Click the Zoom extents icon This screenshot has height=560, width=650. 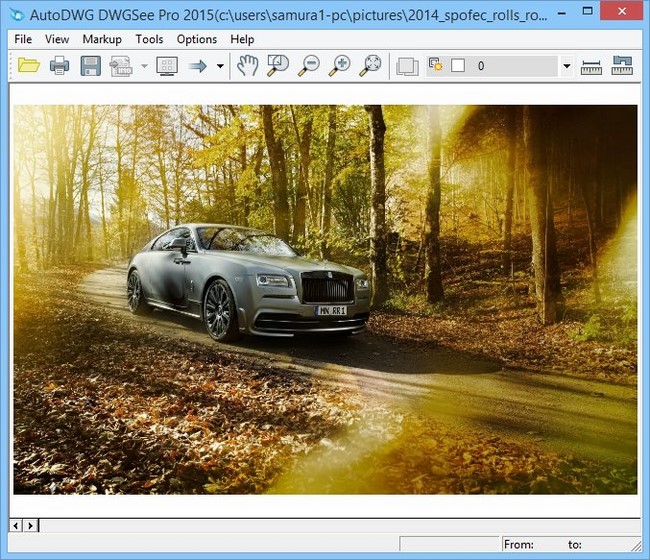point(371,66)
